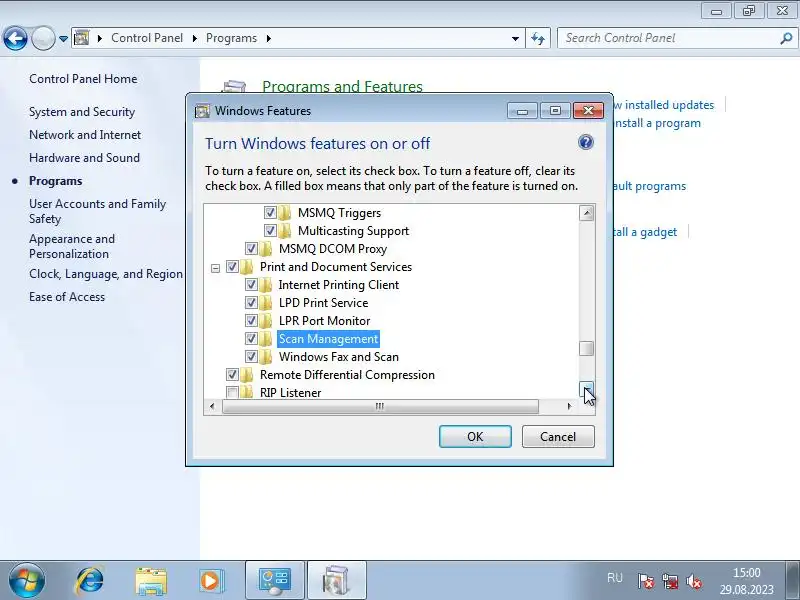Click the horizontal scrollbar thumb
The image size is (800, 600).
point(380,406)
